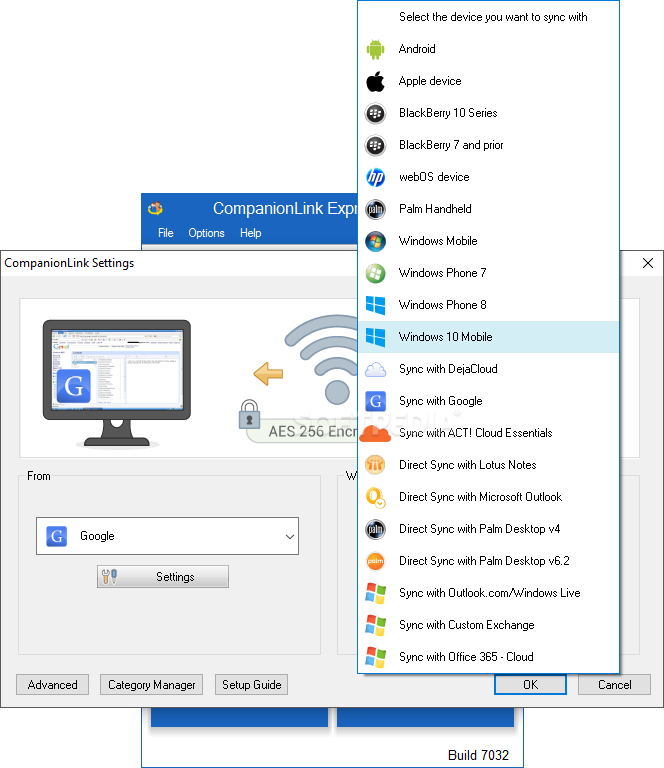Click the Android robot icon
Viewport: 664px width, 768px height.
click(376, 49)
